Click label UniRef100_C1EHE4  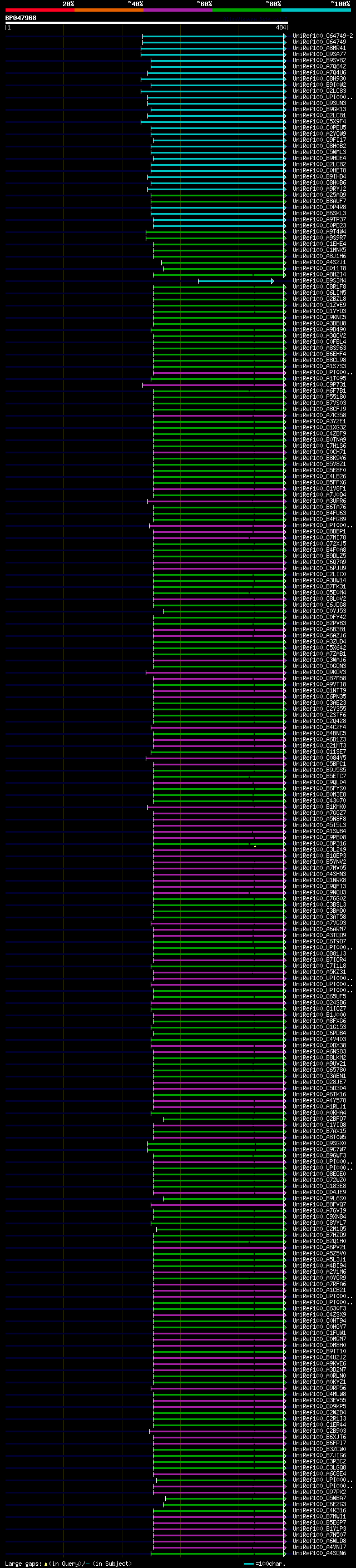click(x=319, y=244)
